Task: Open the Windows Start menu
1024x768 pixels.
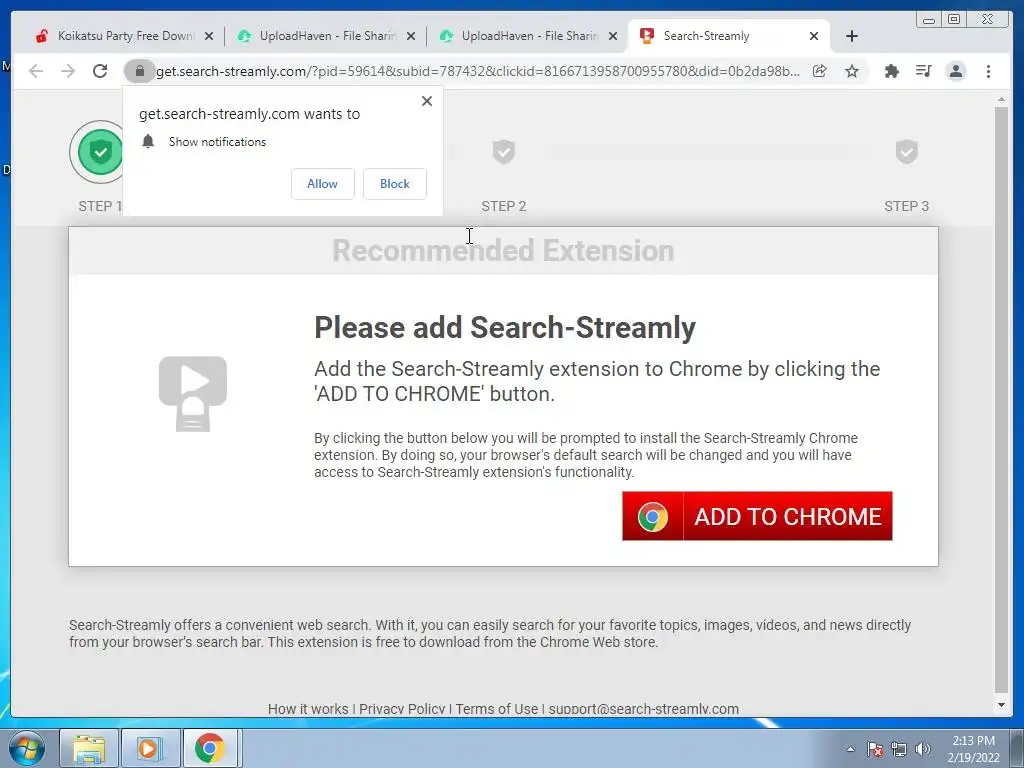Action: pyautogui.click(x=27, y=748)
